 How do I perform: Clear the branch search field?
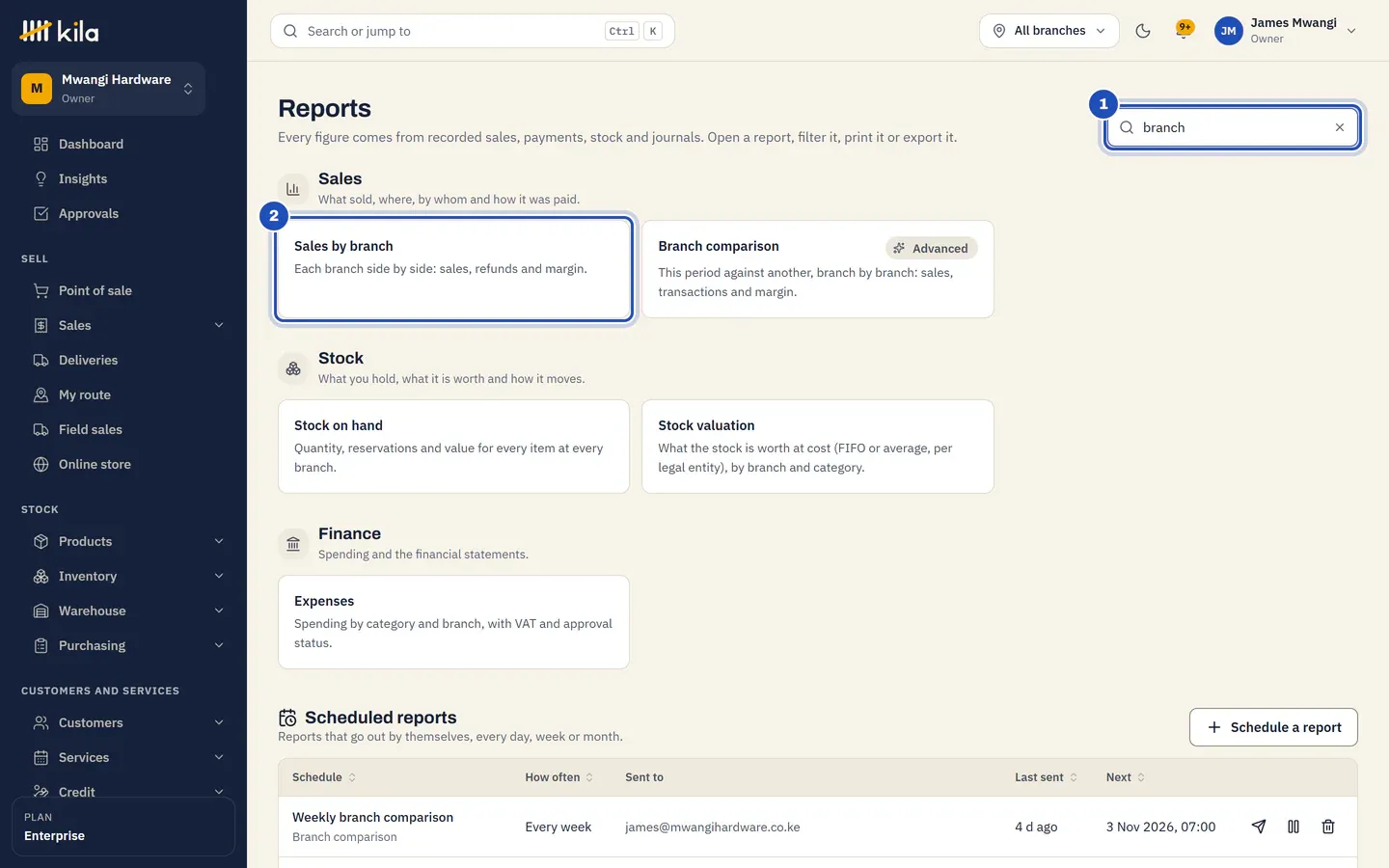point(1340,127)
